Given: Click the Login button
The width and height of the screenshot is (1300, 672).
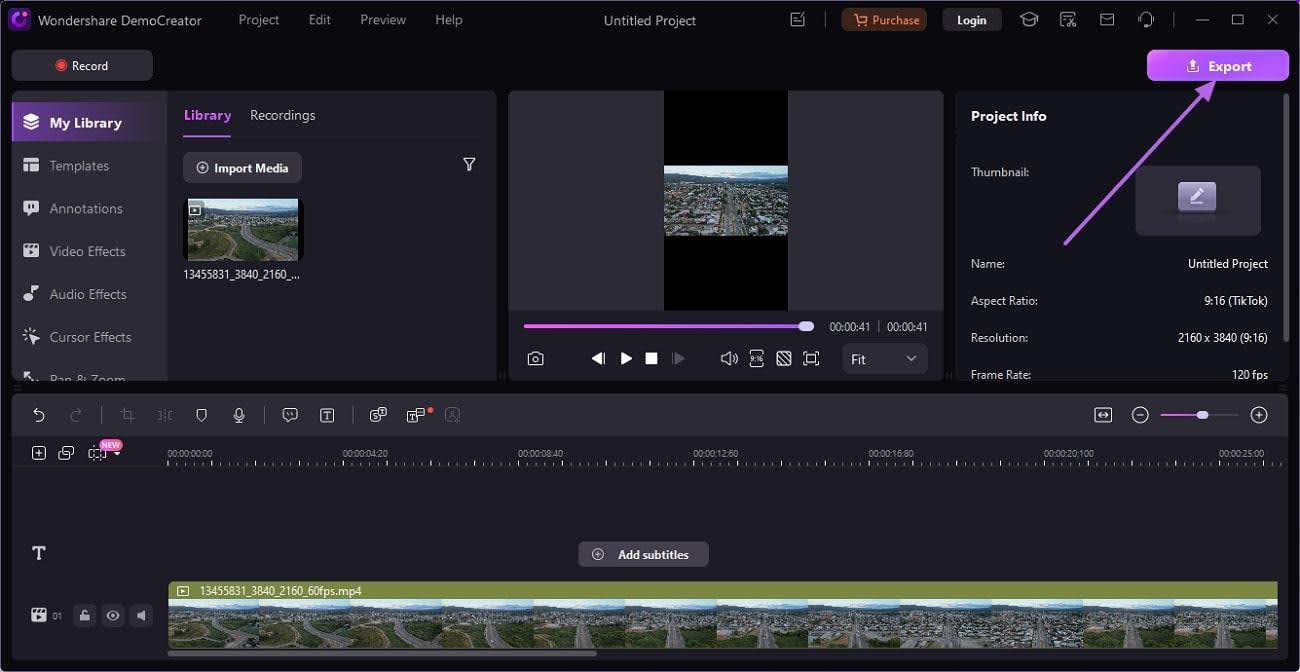Looking at the screenshot, I should (972, 20).
